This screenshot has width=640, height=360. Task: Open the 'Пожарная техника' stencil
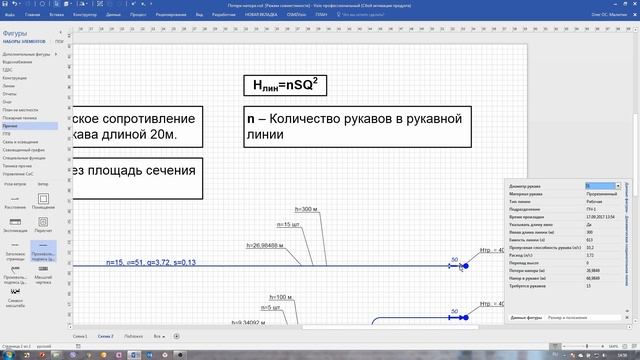20,118
